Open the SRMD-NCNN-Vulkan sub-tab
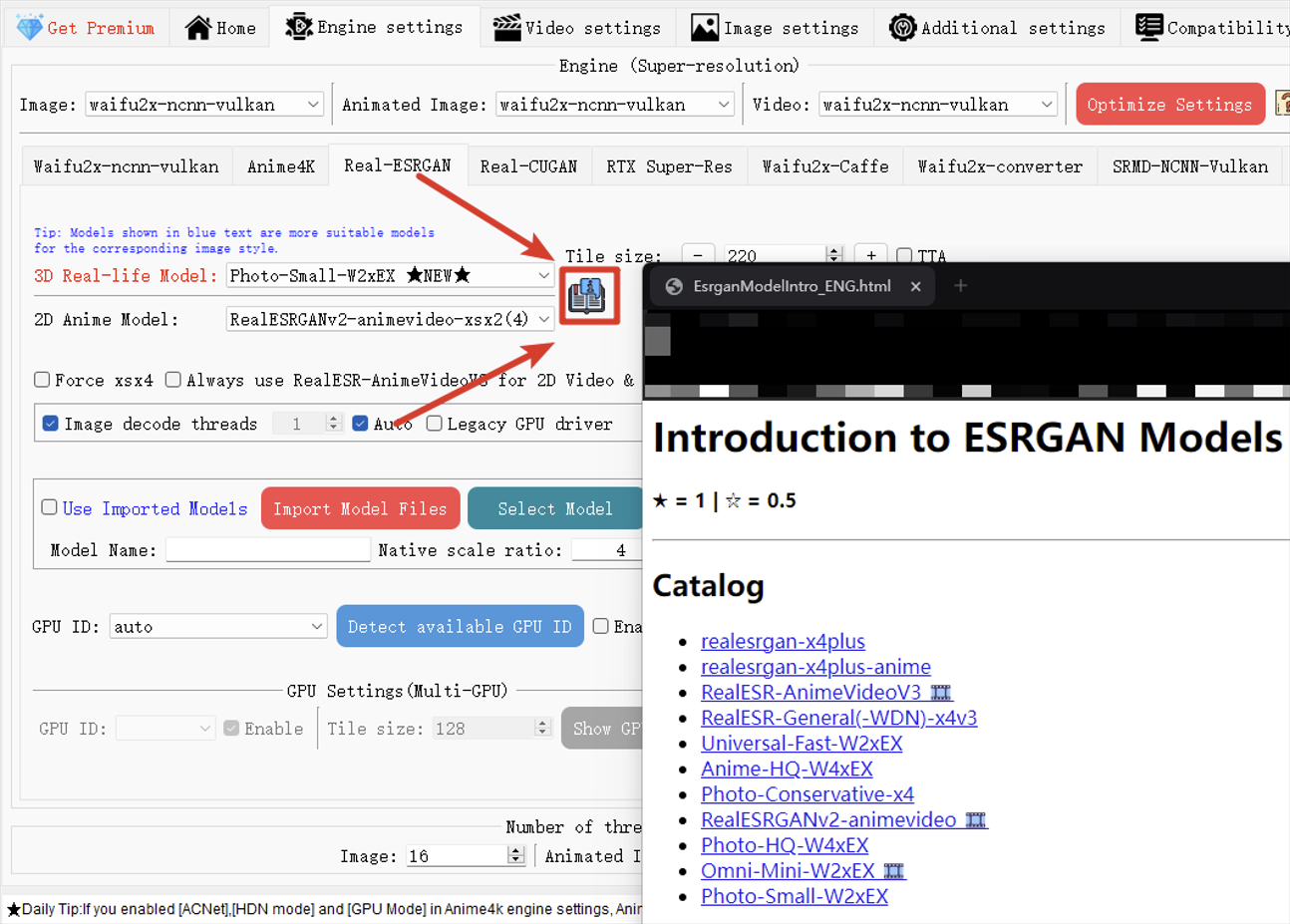 point(1190,166)
